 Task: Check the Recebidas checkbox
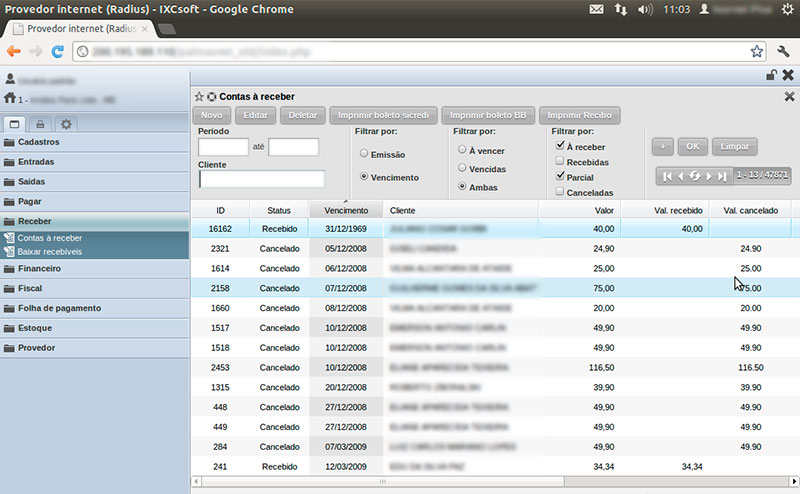560,161
